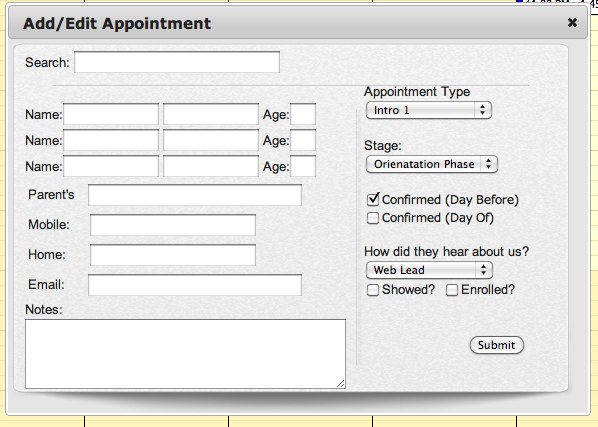Image resolution: width=598 pixels, height=427 pixels.
Task: Click the third row Age field
Action: (x=303, y=166)
